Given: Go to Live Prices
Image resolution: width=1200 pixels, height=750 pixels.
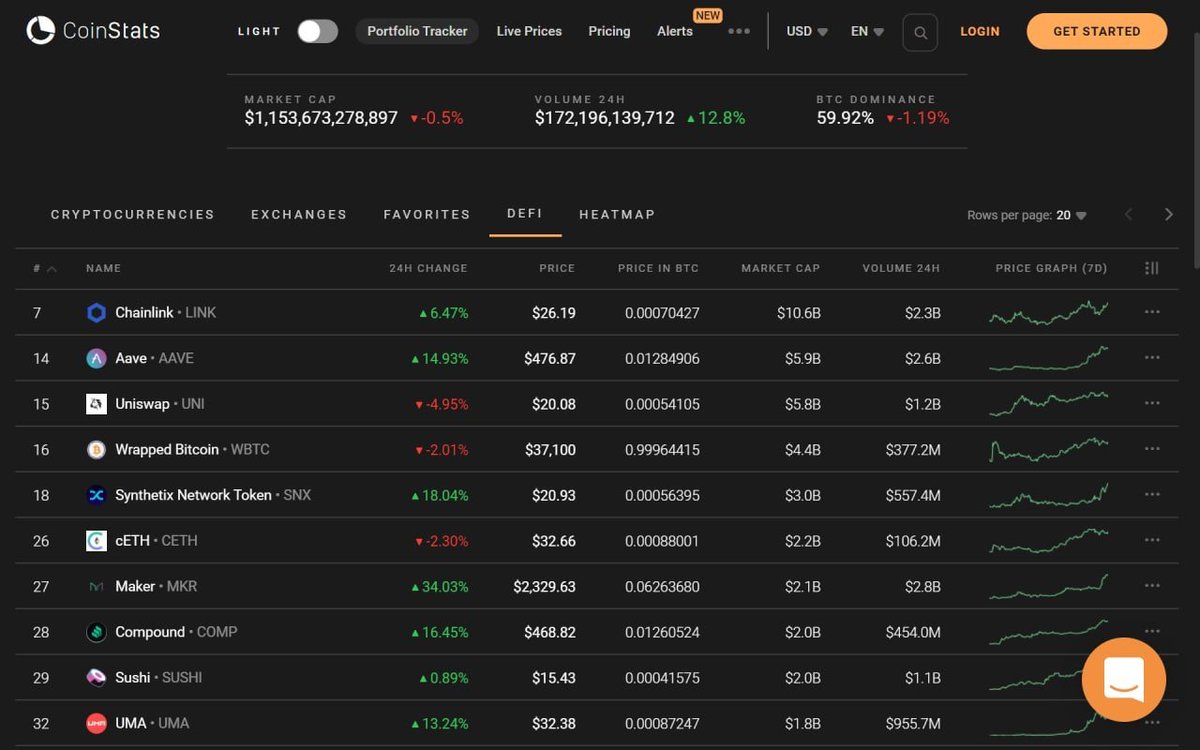Looking at the screenshot, I should click(x=529, y=31).
